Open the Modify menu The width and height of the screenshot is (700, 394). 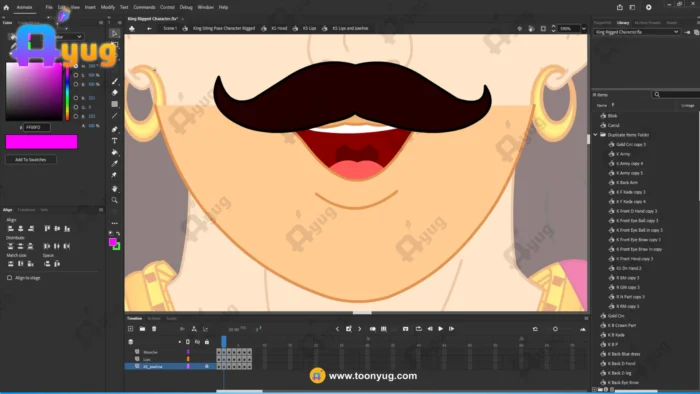pyautogui.click(x=108, y=7)
